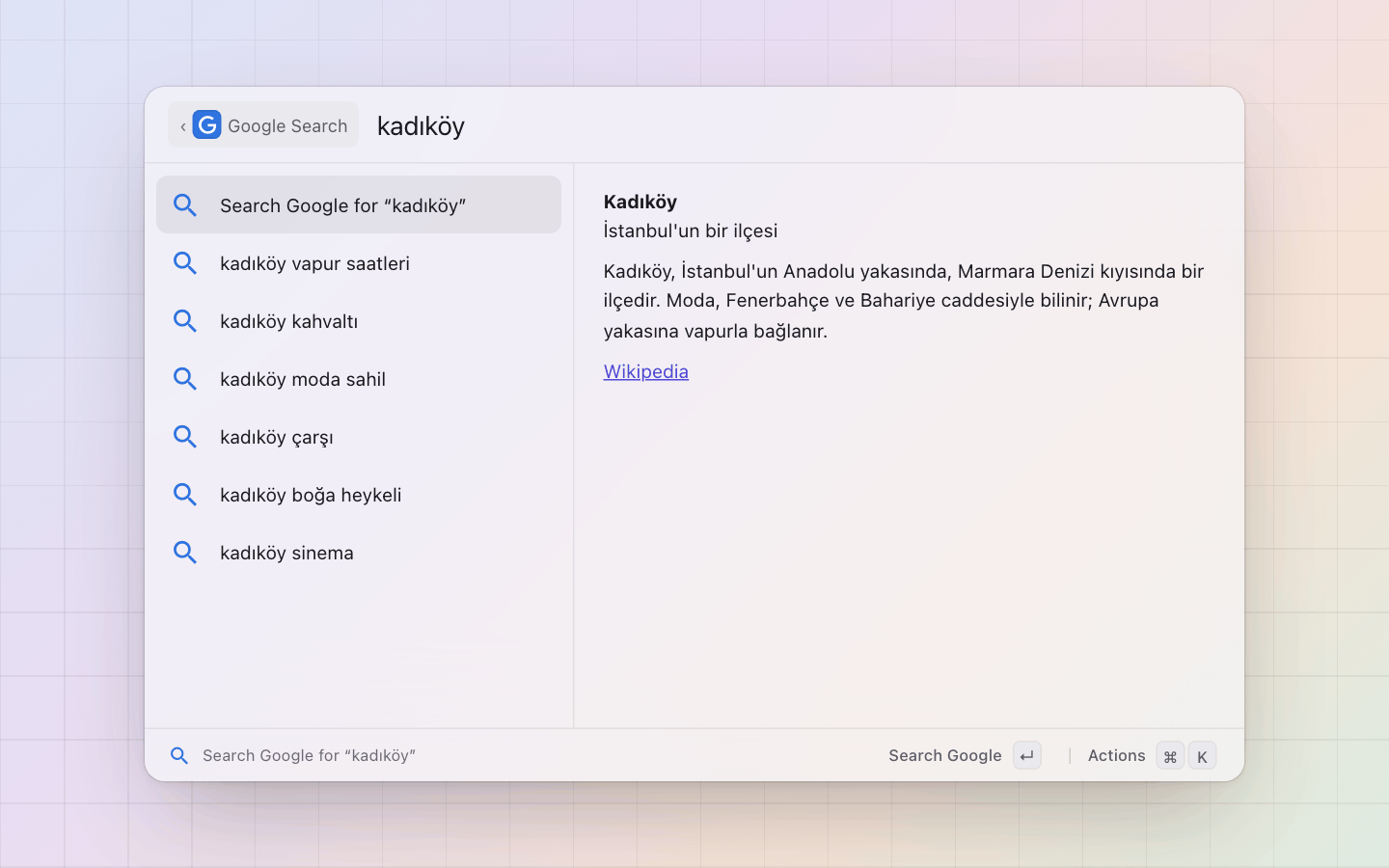The height and width of the screenshot is (868, 1389).
Task: Choose the kadıköy boğa heykeli suggestion
Action: click(x=359, y=494)
